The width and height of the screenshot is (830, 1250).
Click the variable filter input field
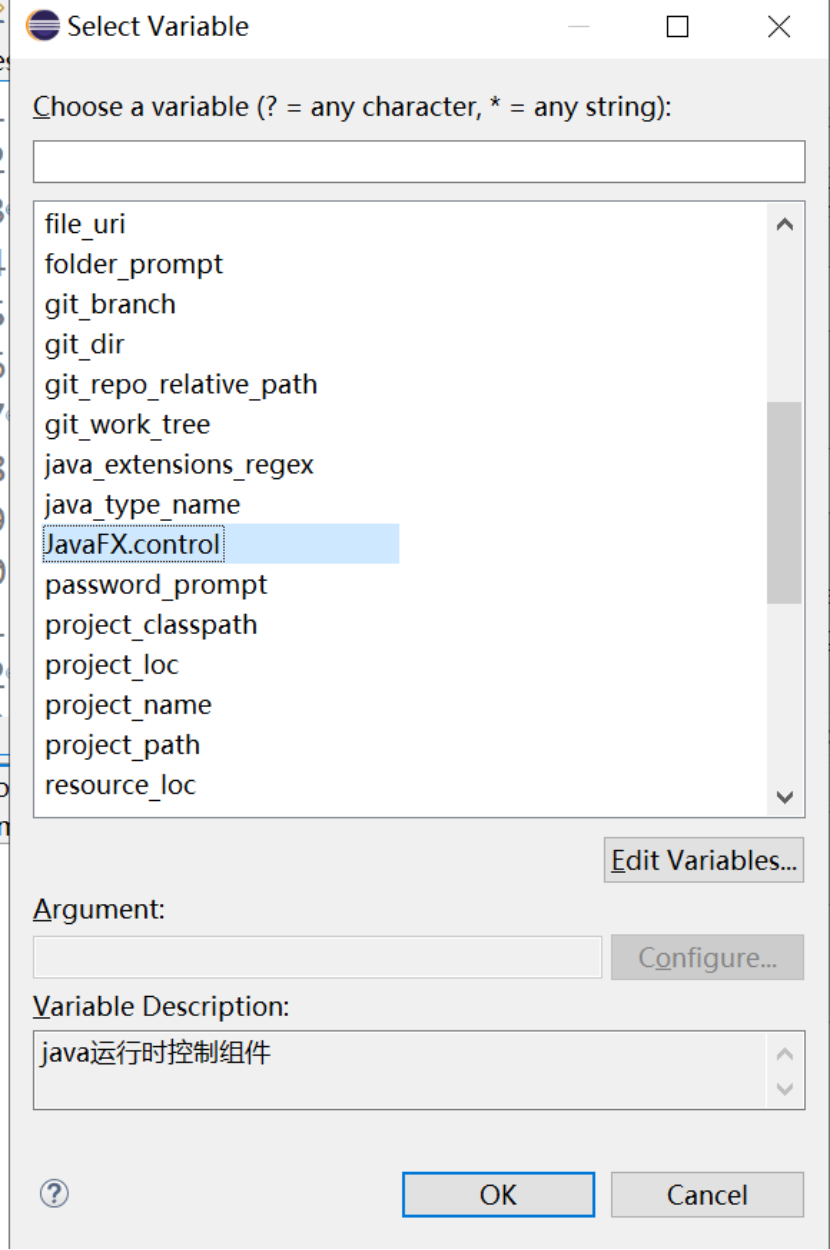point(418,161)
